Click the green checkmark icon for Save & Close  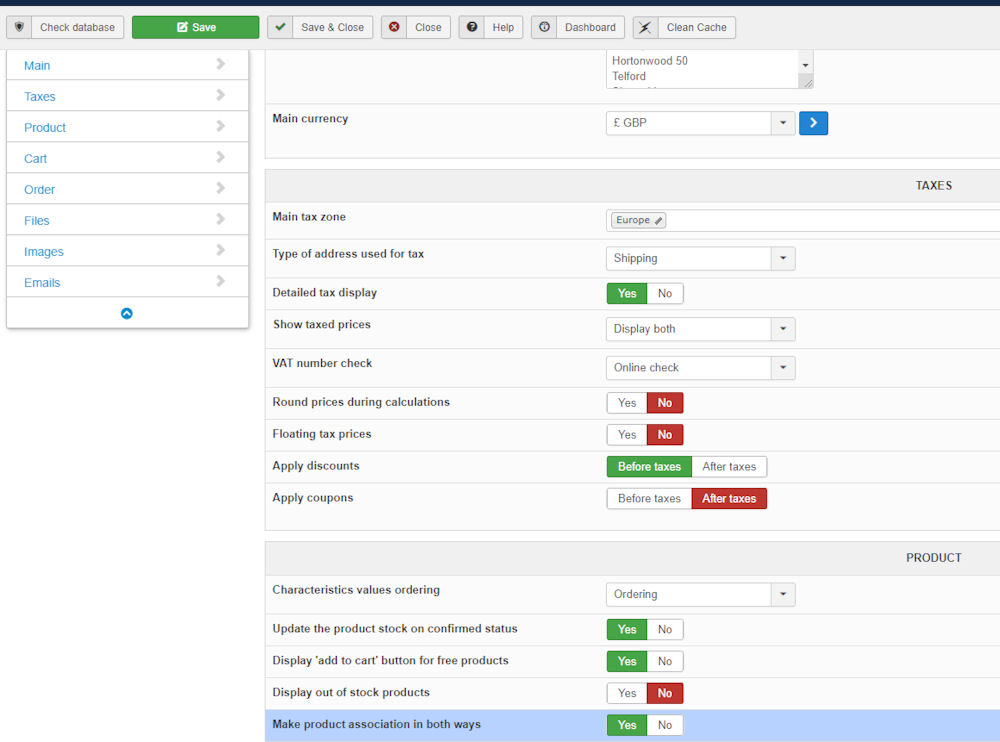(x=280, y=27)
